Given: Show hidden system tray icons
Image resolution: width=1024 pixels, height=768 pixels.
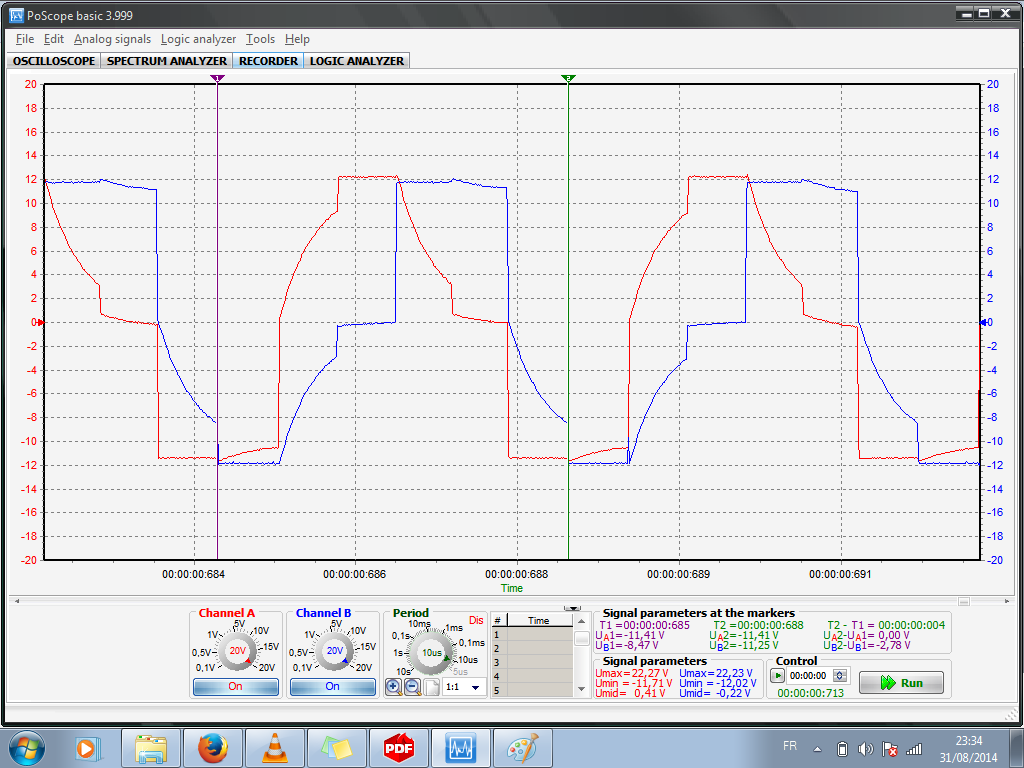Looking at the screenshot, I should coord(818,749).
